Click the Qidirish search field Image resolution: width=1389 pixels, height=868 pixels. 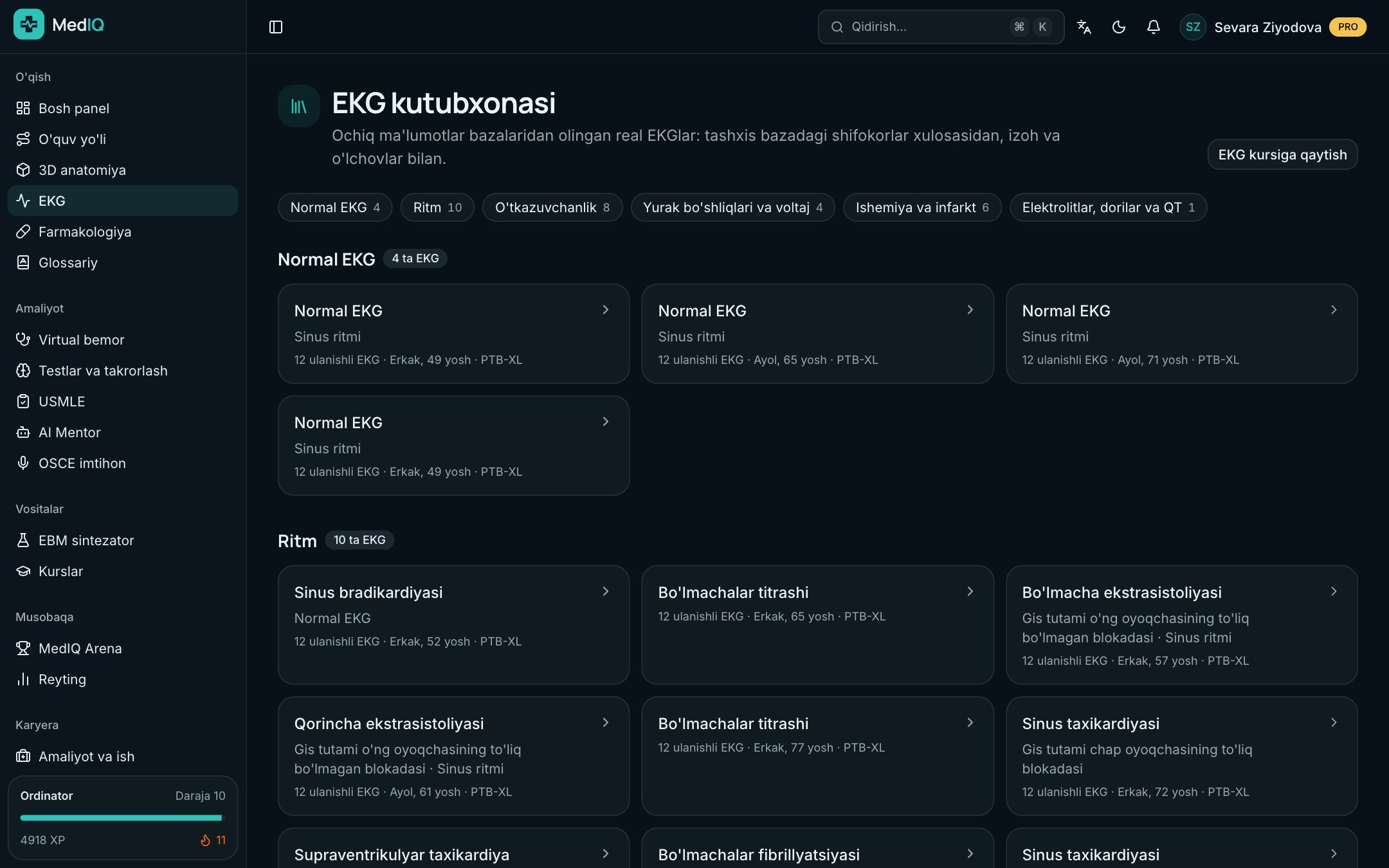point(941,27)
